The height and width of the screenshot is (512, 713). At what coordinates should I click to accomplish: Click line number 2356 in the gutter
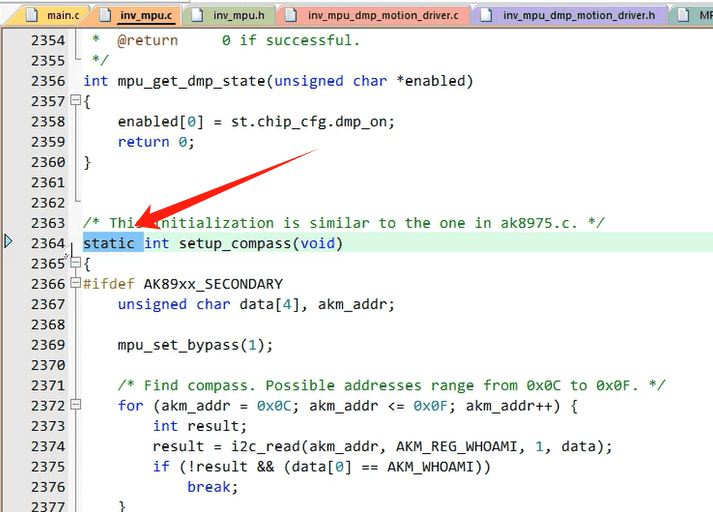(48, 81)
